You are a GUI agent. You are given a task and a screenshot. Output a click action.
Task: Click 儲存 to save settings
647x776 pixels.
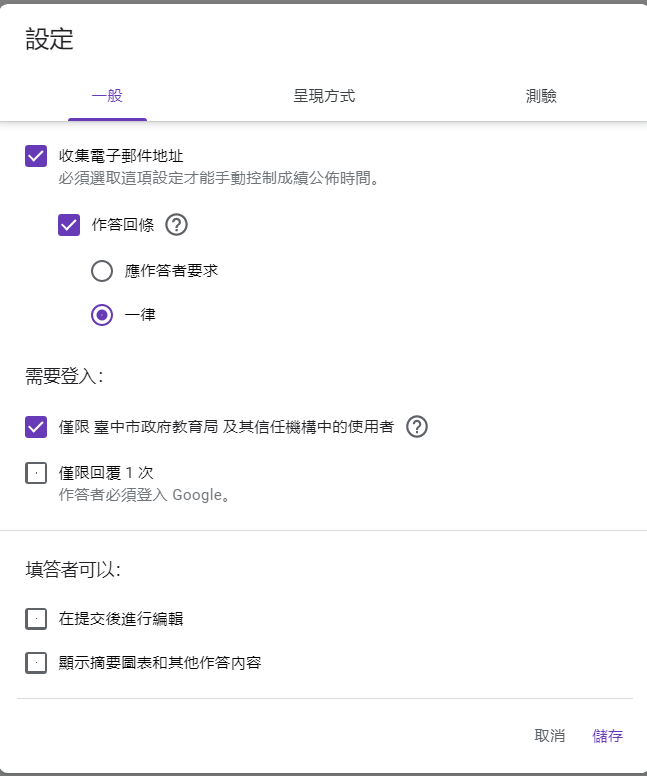[607, 736]
